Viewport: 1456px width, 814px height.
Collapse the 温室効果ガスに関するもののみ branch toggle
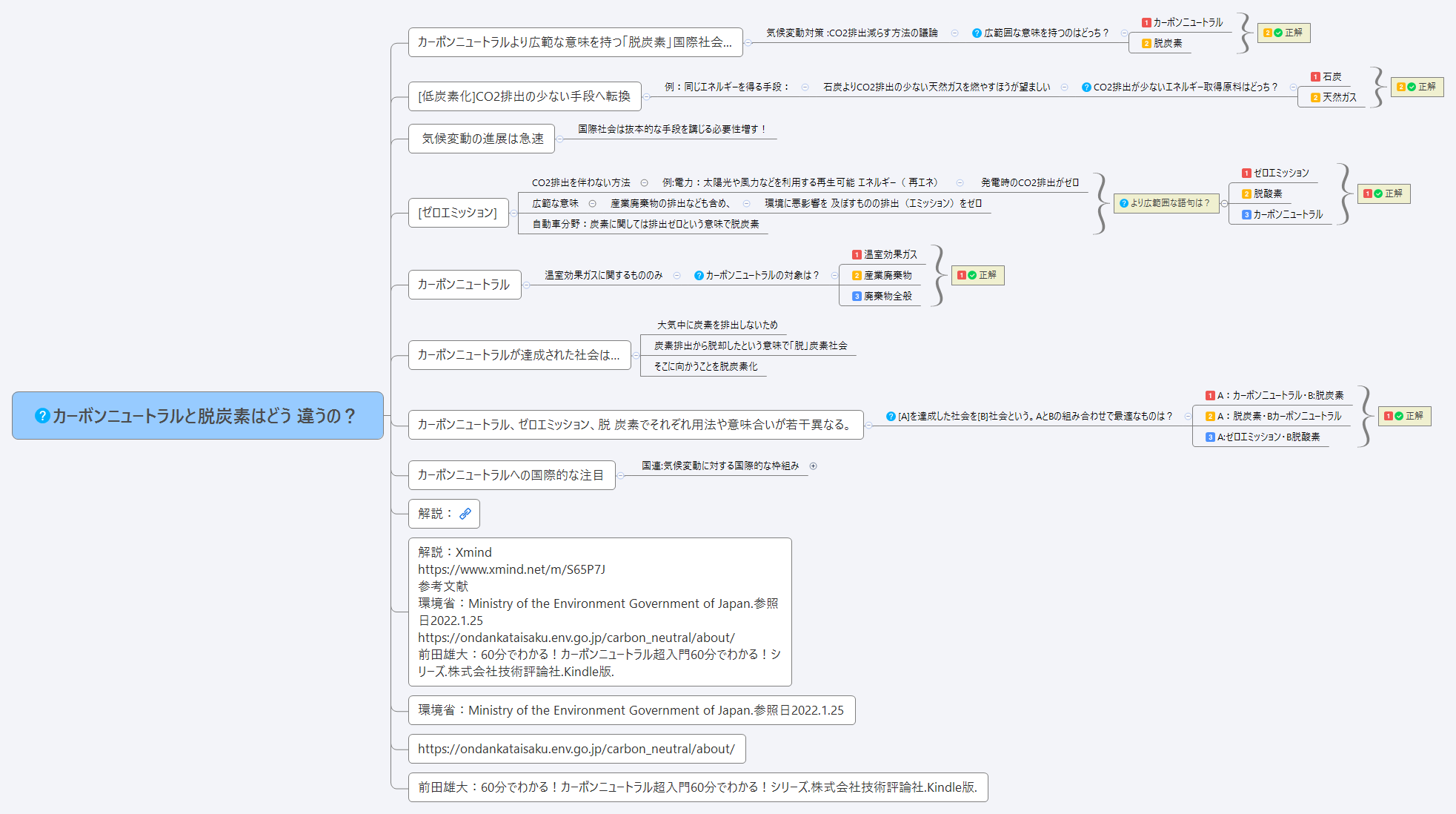click(x=677, y=275)
